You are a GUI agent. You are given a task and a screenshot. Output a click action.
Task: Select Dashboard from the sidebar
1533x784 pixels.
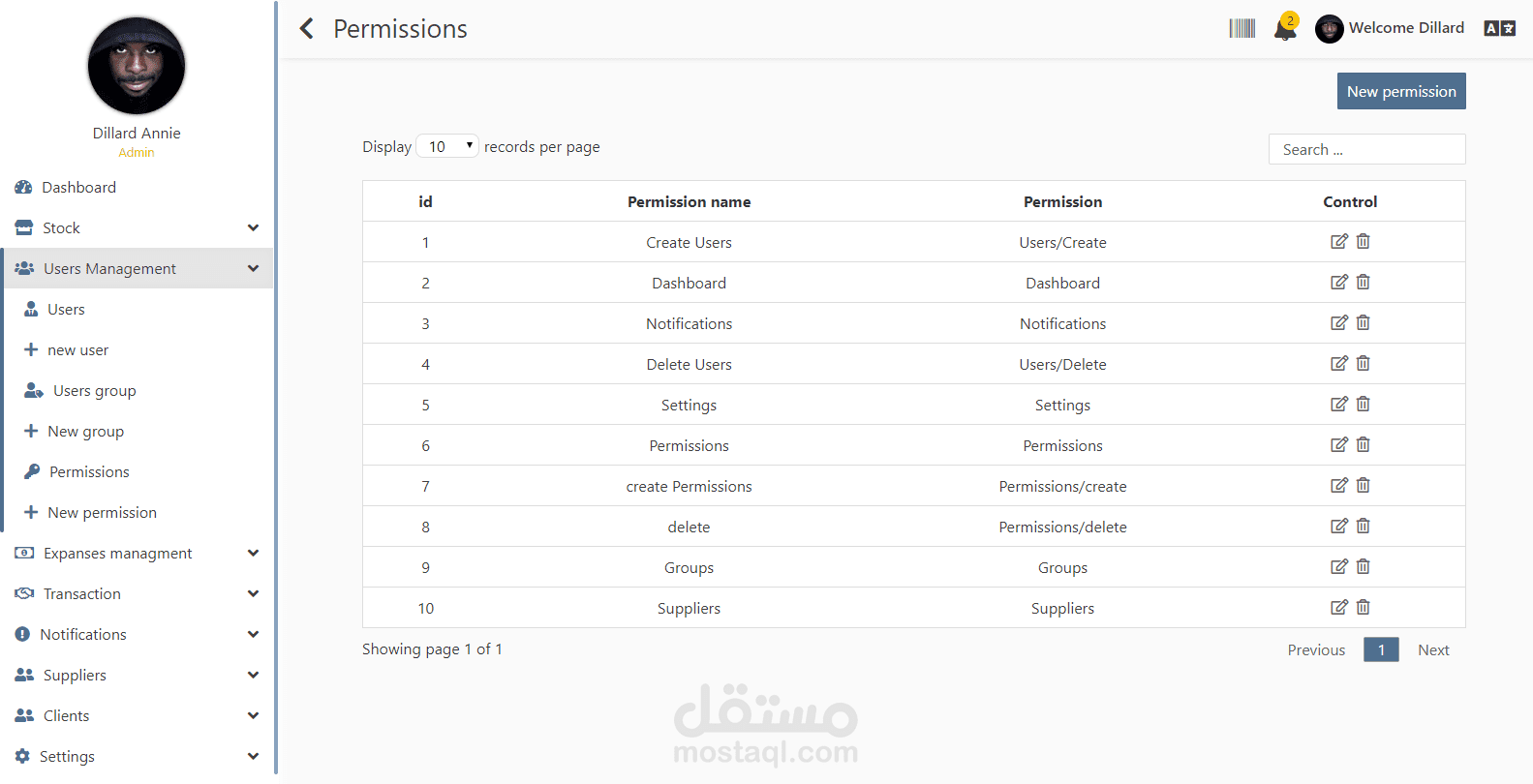(78, 188)
